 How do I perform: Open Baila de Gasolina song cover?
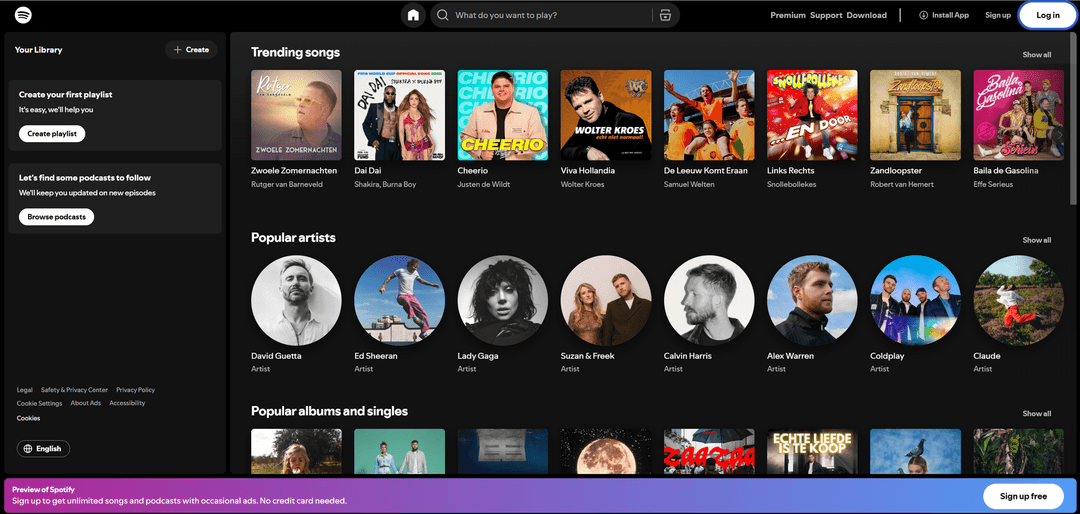tap(1019, 115)
